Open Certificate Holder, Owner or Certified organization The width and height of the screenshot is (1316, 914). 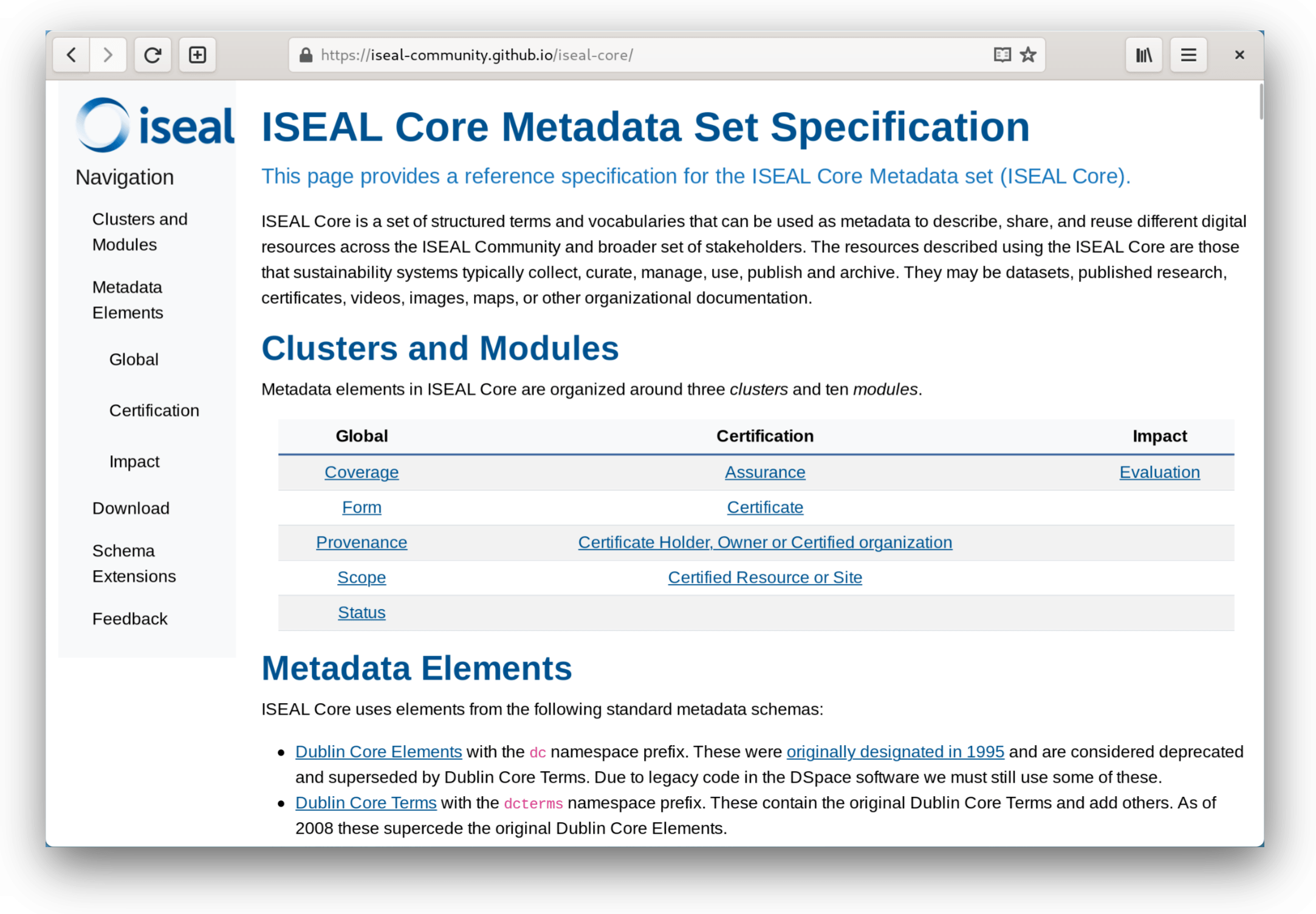pos(765,542)
